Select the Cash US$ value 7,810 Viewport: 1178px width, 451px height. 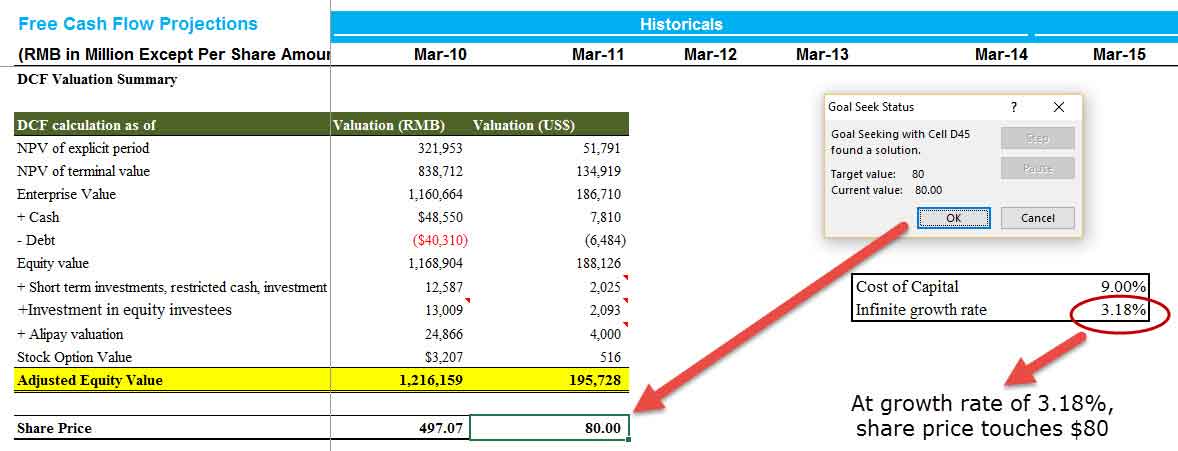[606, 217]
